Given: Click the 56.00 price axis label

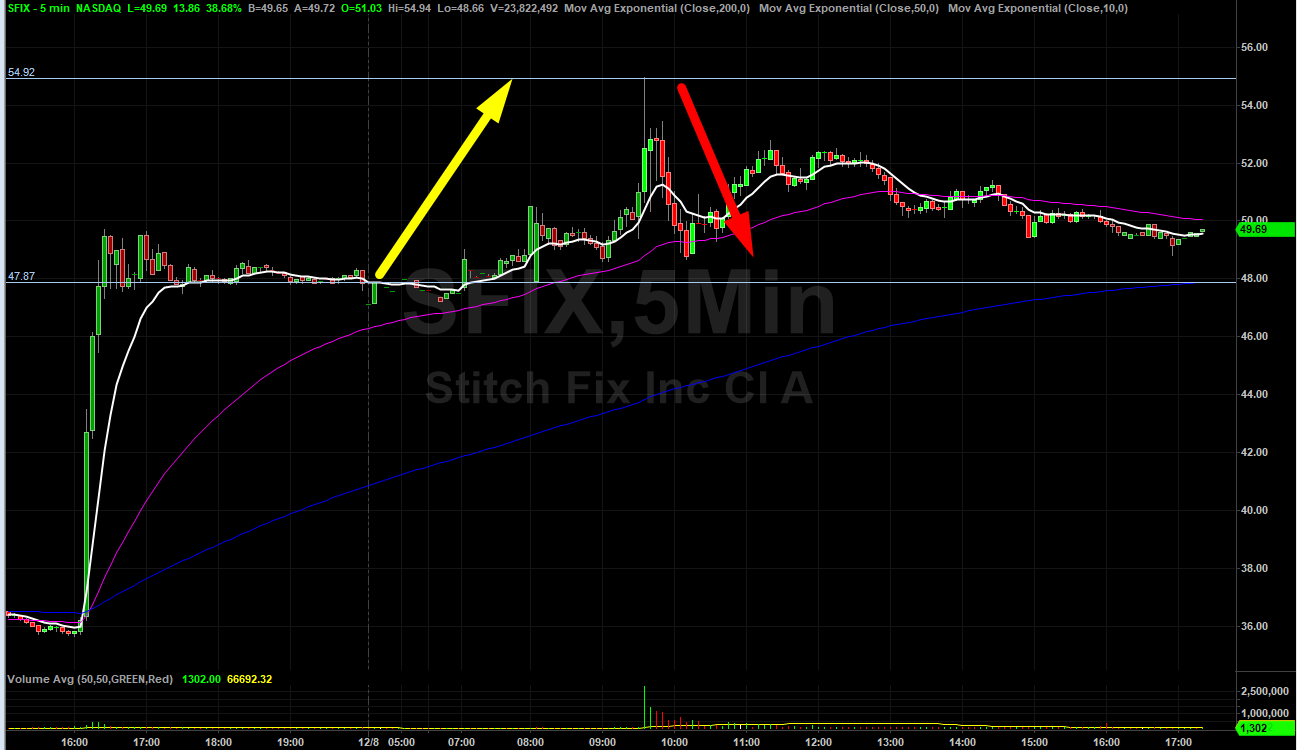Looking at the screenshot, I should pos(1254,47).
